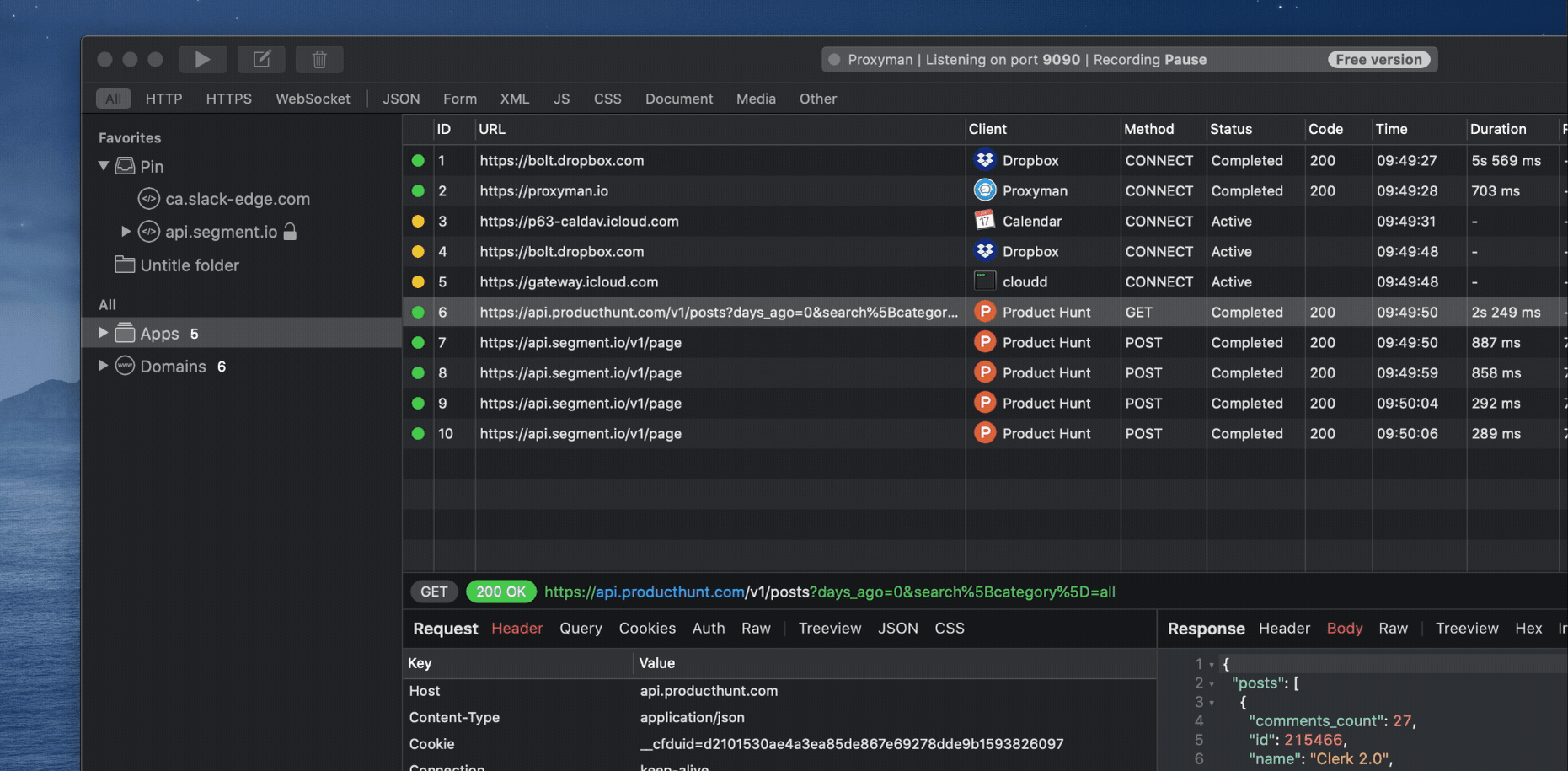
Task: Click the Untitle folder icon
Action: (x=125, y=265)
